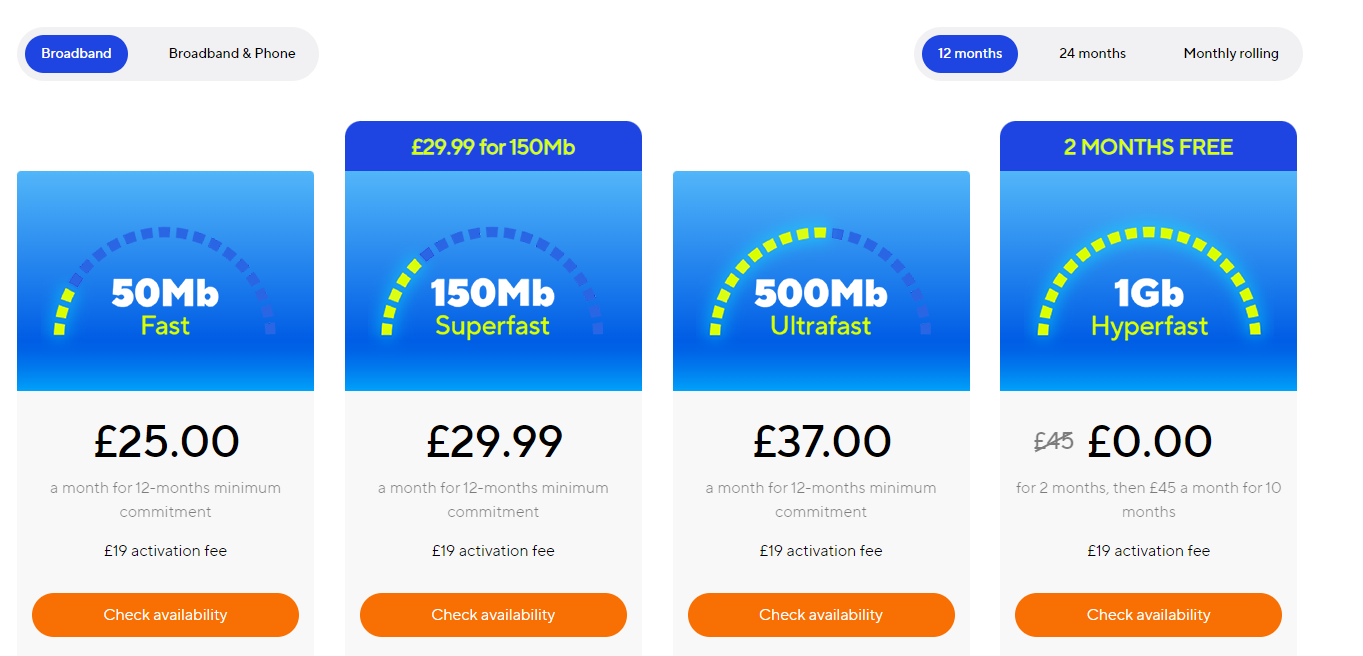Click the 500Mb Ultrafast speed gauge graphic
Screen dimensions: 1363x656
point(821,281)
